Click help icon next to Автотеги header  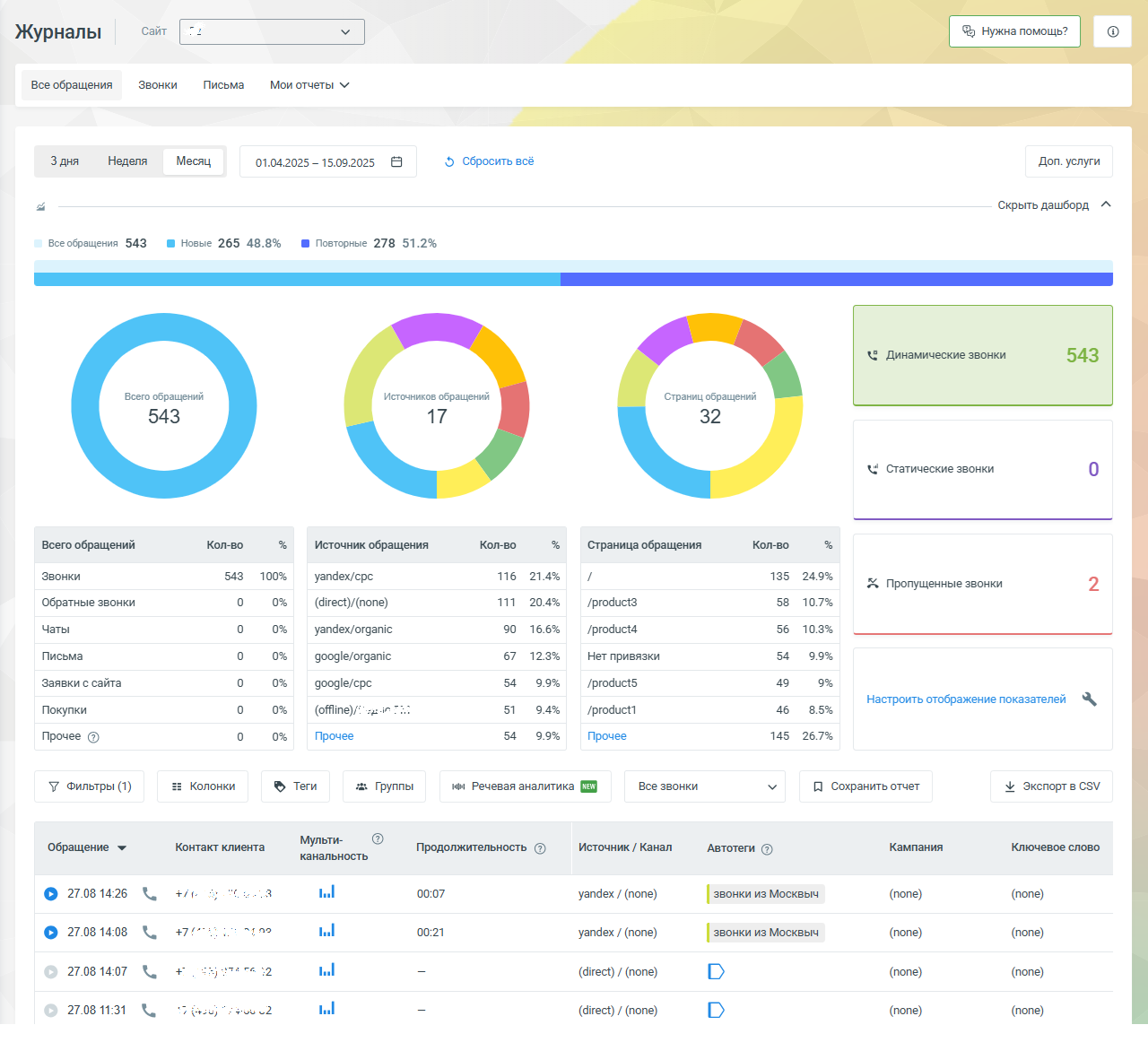pos(767,849)
